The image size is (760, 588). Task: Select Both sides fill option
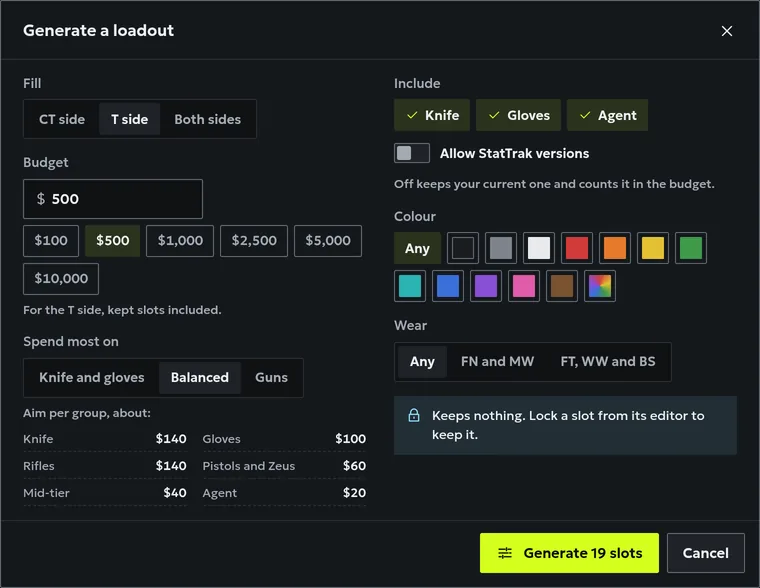point(207,119)
